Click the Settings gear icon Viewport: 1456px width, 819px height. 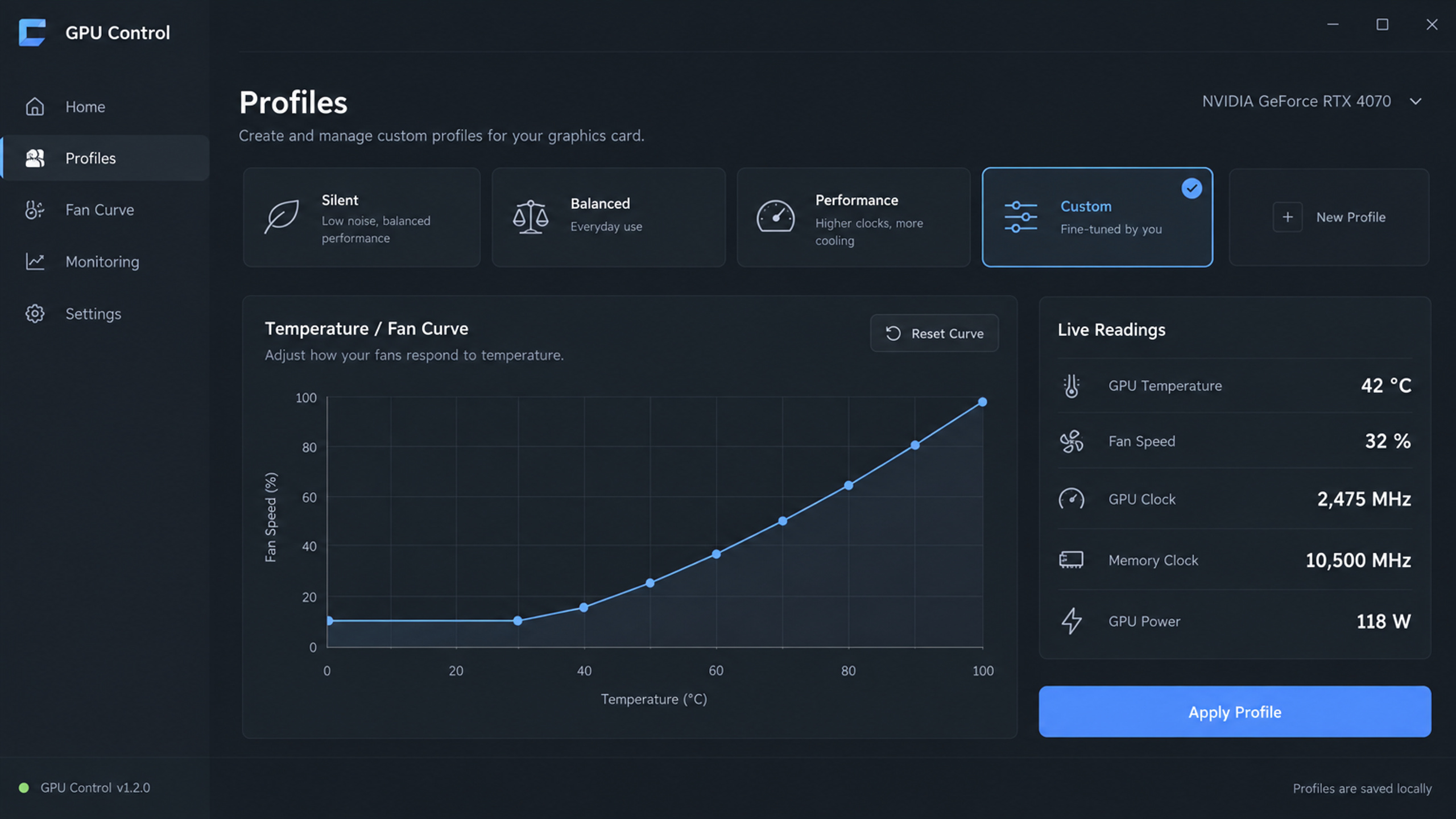pos(35,313)
